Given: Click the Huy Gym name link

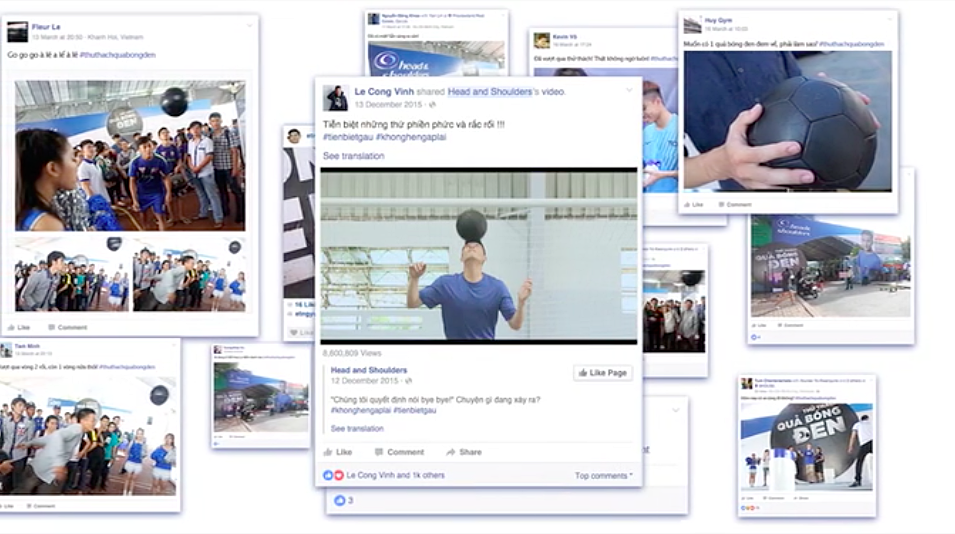Looking at the screenshot, I should 718,20.
